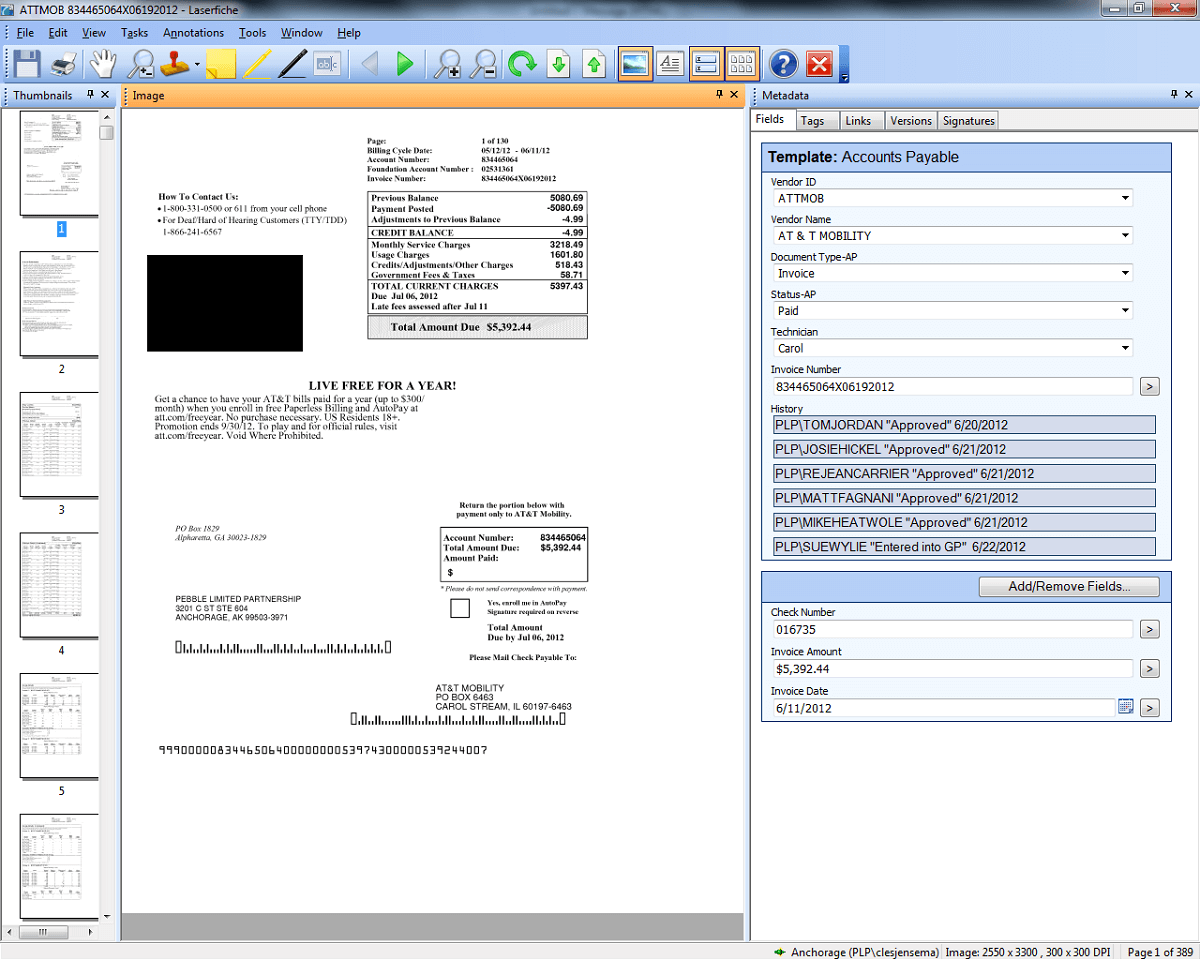
Task: Expand the Vendor ID dropdown
Action: (x=1125, y=198)
